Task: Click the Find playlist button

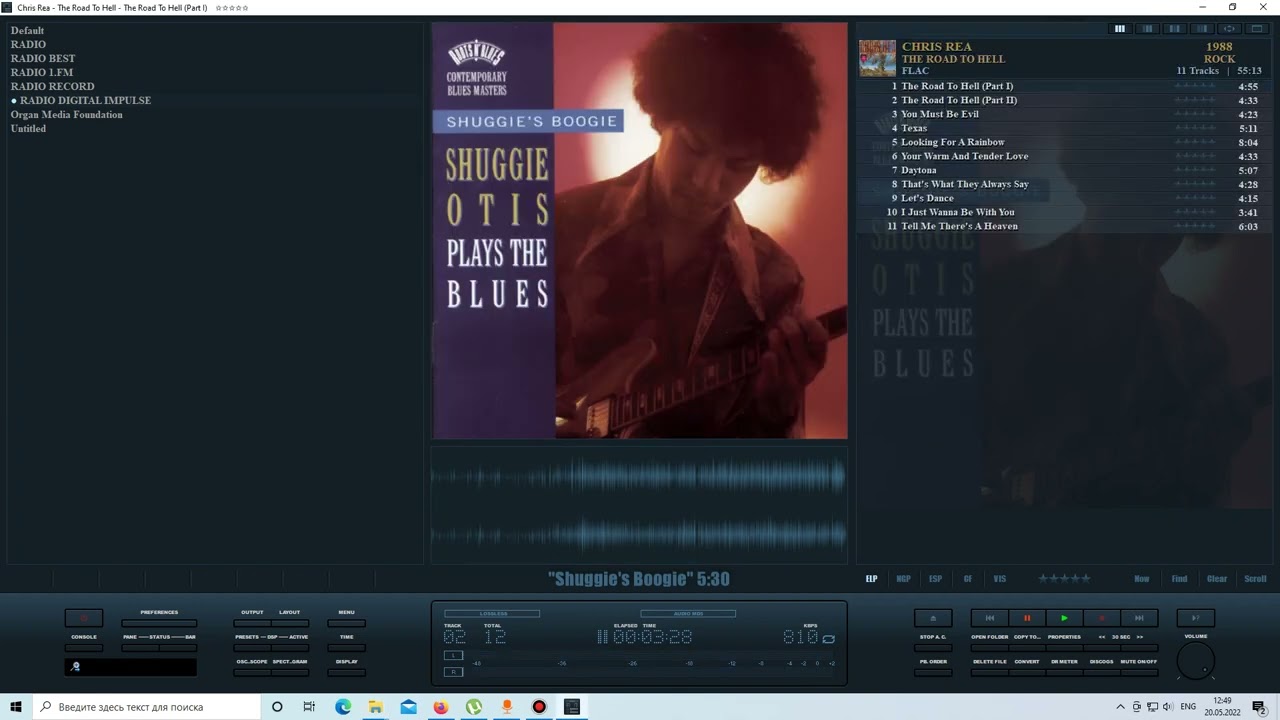Action: (1180, 579)
